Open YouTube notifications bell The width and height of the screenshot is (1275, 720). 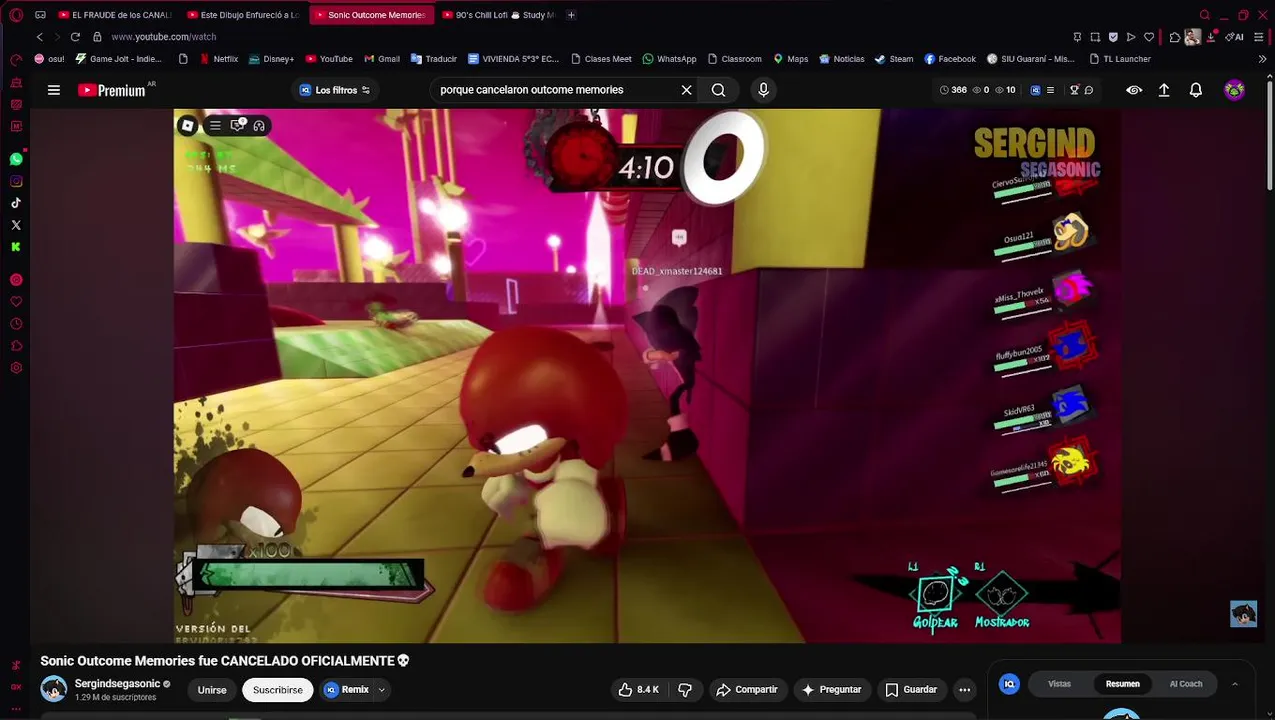pos(1195,90)
